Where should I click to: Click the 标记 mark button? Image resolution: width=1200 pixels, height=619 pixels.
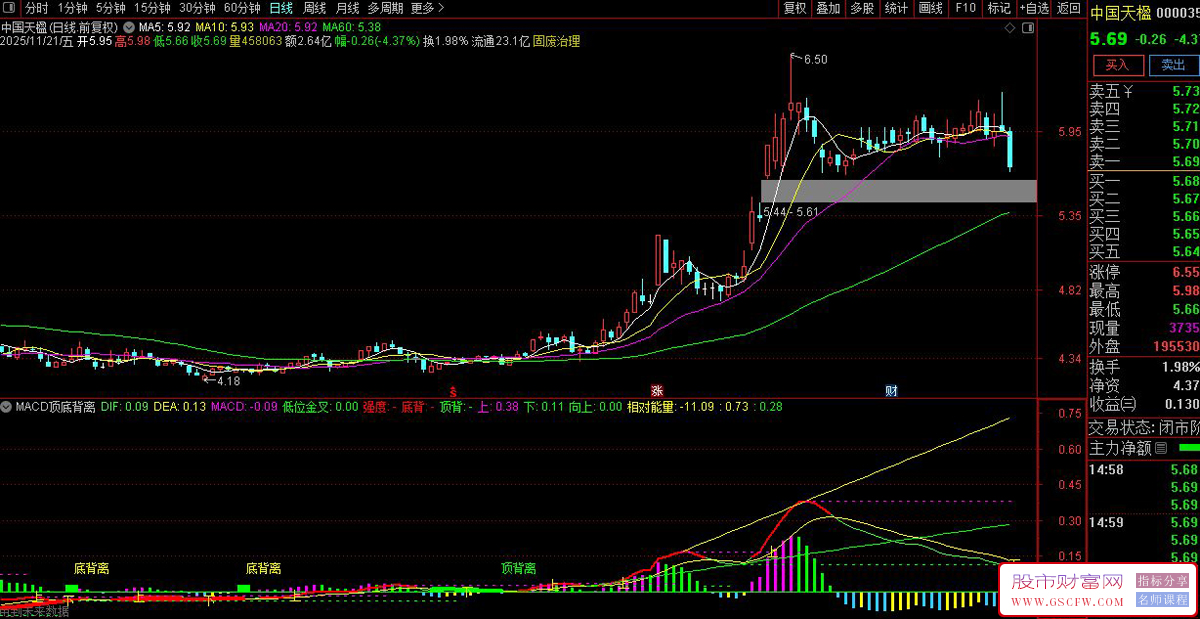click(x=999, y=8)
